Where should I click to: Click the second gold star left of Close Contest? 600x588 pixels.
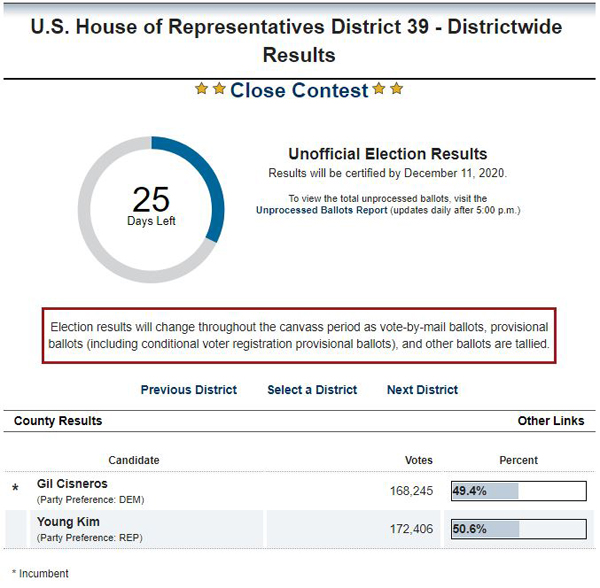point(219,89)
